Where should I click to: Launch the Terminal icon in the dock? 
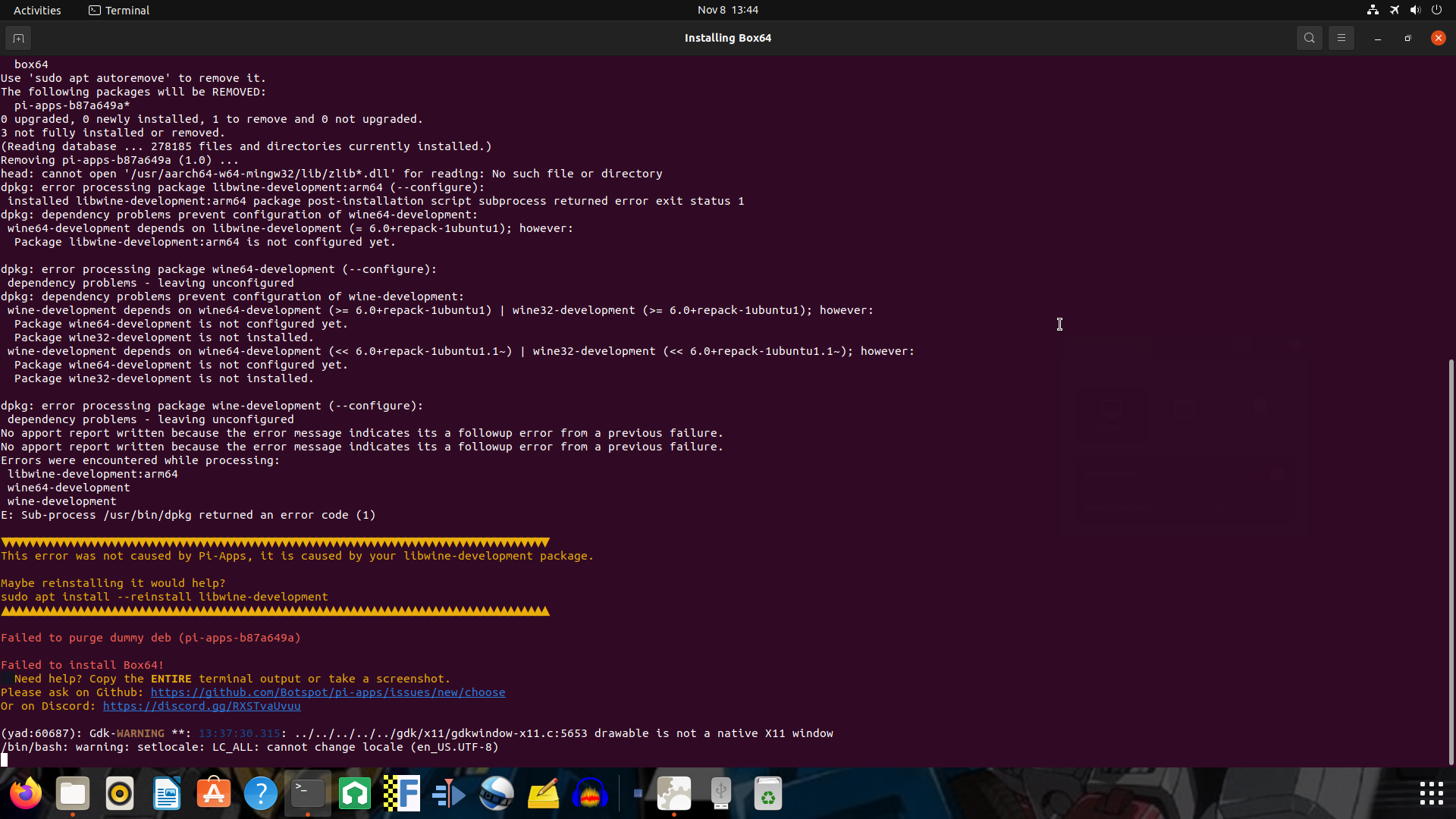307,793
